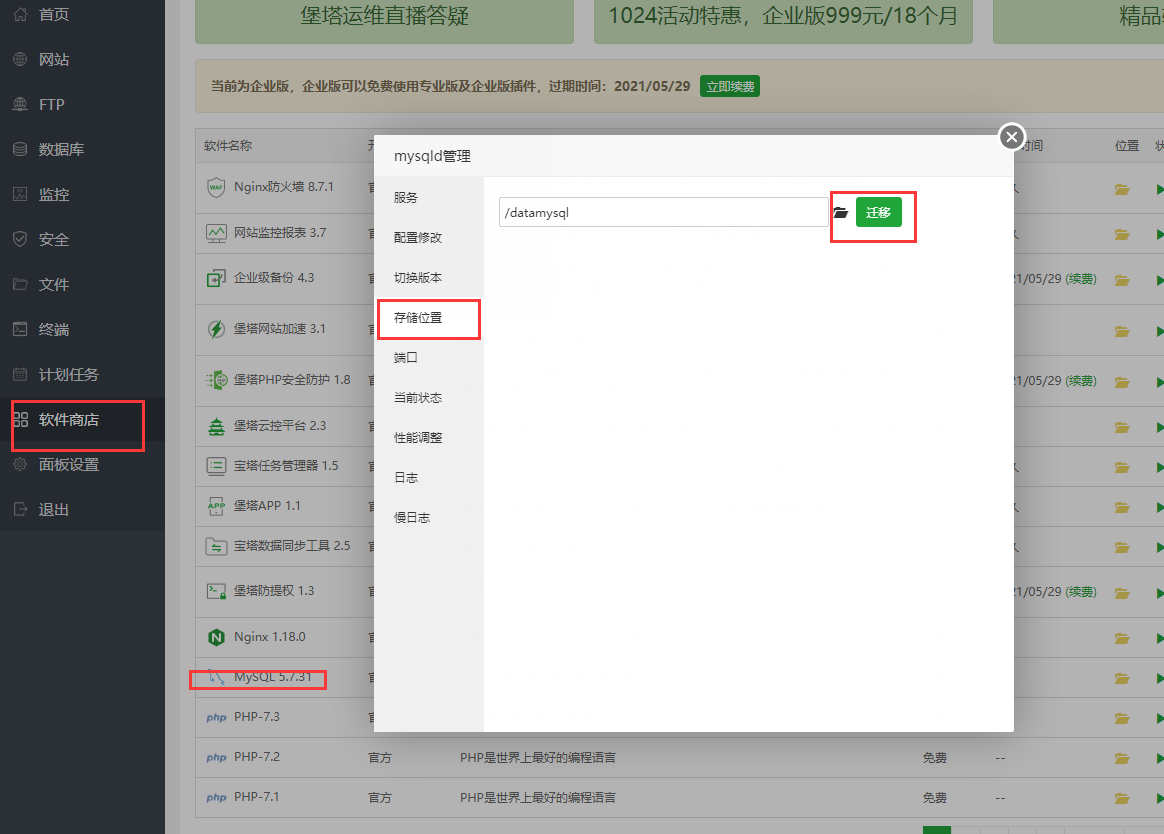Click the php logo icon for PHP-7.2

pyautogui.click(x=216, y=758)
